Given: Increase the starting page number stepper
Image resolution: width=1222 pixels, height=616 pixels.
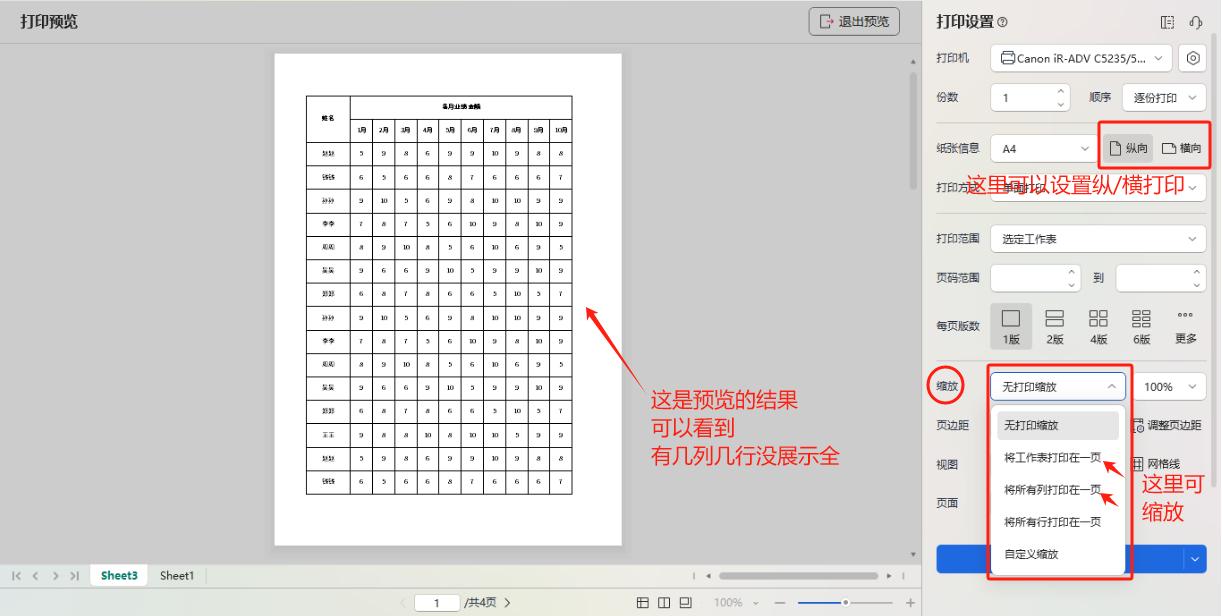Looking at the screenshot, I should pyautogui.click(x=1074, y=271).
